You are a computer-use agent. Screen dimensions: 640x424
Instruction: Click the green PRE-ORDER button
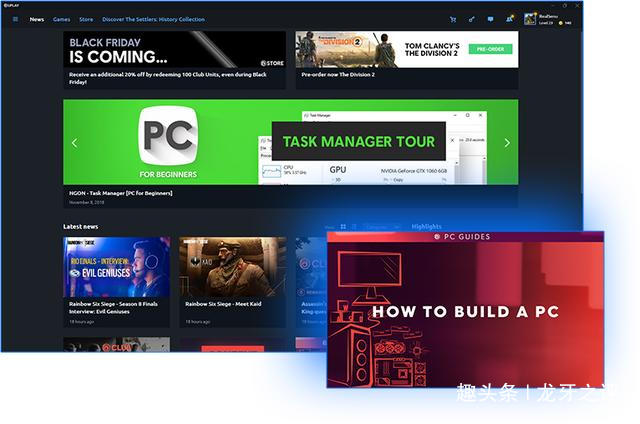click(490, 49)
